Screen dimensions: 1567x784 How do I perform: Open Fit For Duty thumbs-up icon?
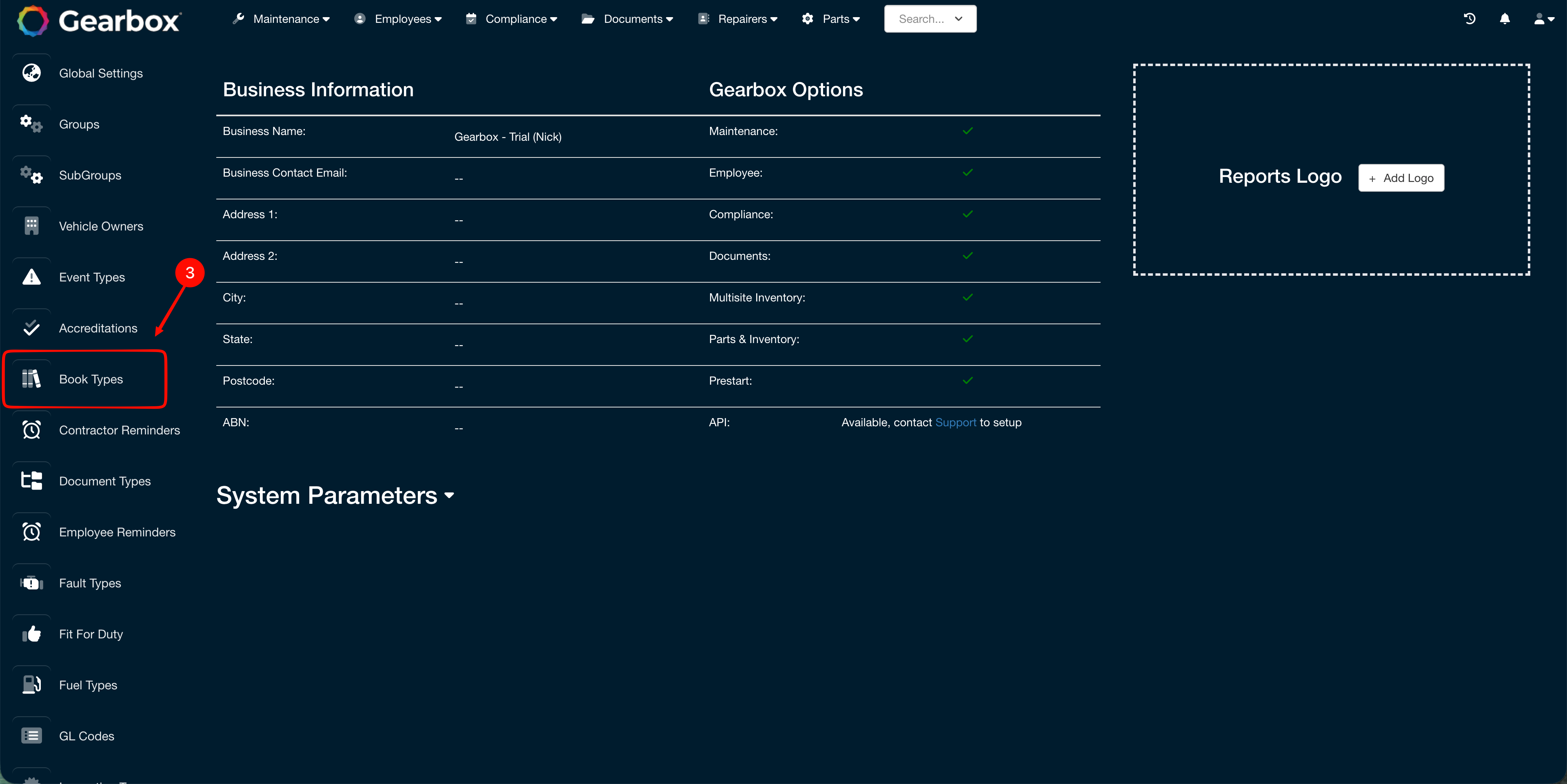[32, 634]
